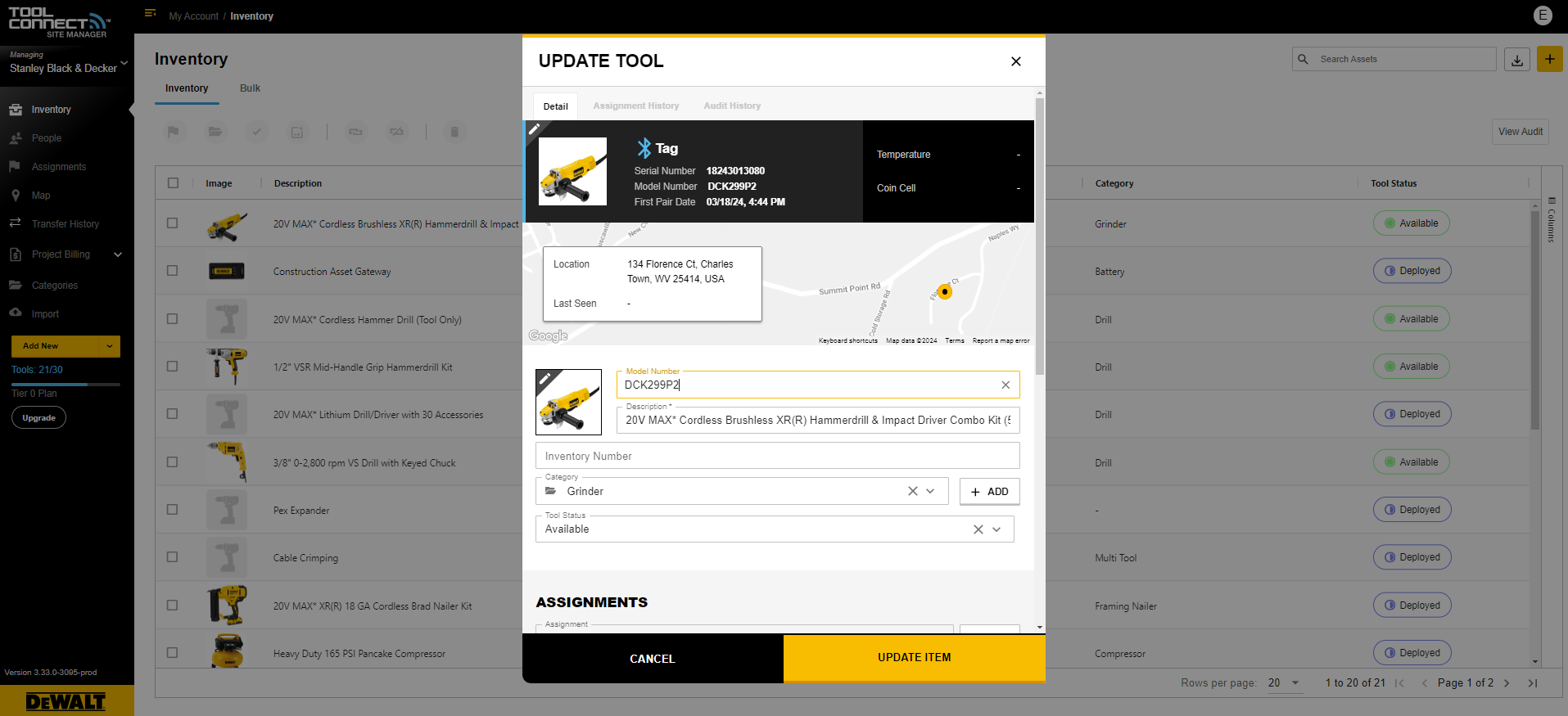Click the yellow plus add button
The width and height of the screenshot is (1568, 716).
tap(1549, 59)
